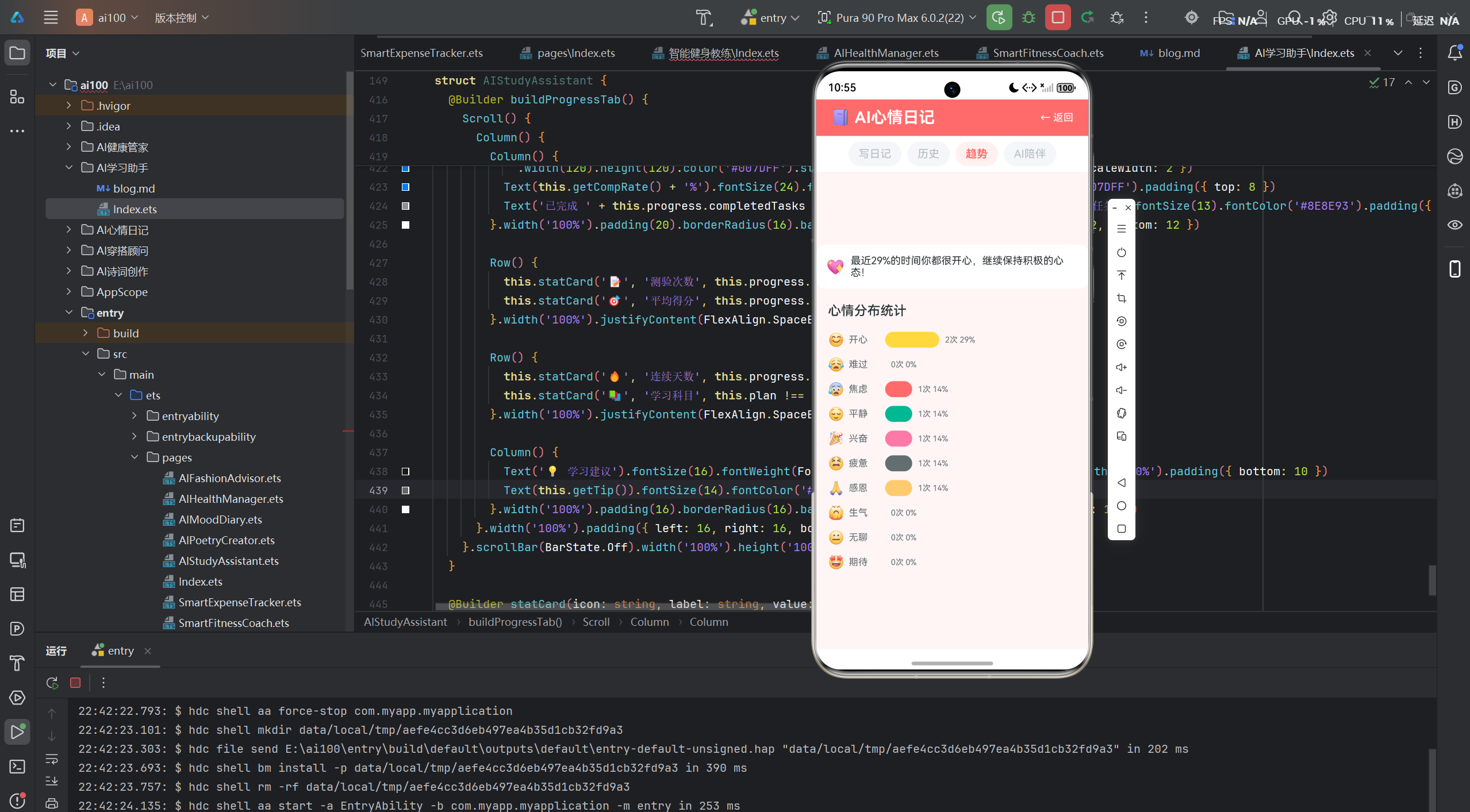The height and width of the screenshot is (812, 1470).
Task: Tap emulator home circle navigation button
Action: [1121, 506]
